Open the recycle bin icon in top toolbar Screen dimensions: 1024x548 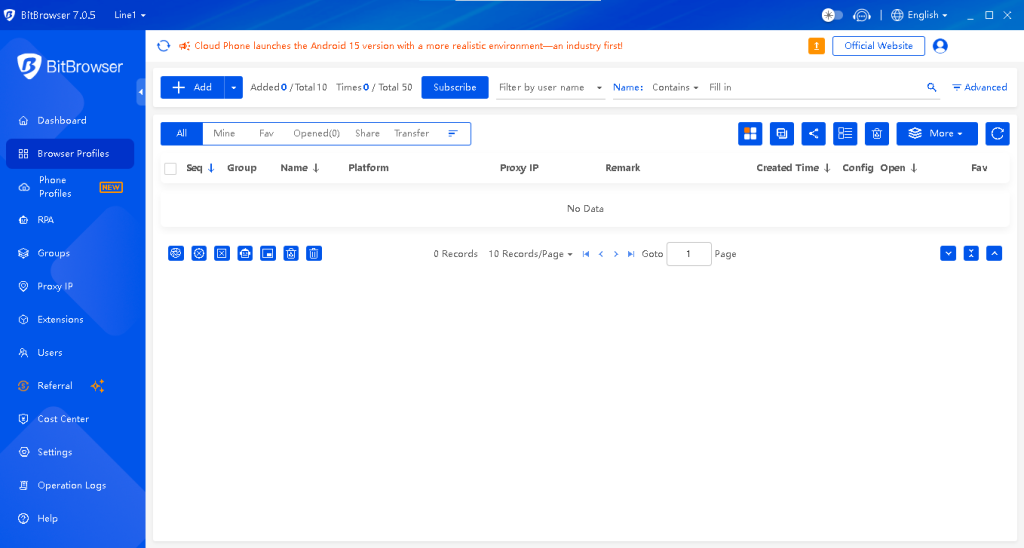tap(876, 133)
